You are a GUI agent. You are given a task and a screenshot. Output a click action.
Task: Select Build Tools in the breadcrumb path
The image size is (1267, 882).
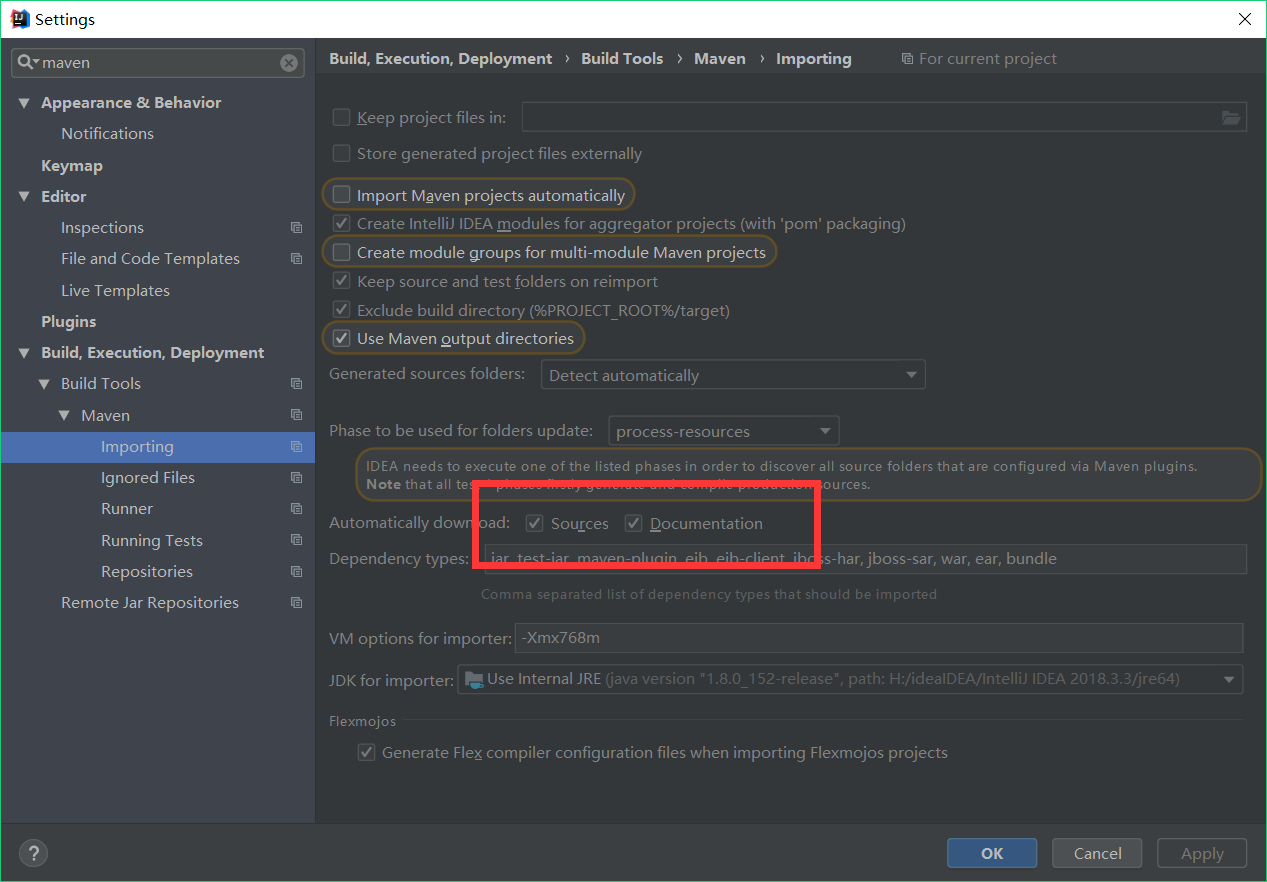pos(621,58)
